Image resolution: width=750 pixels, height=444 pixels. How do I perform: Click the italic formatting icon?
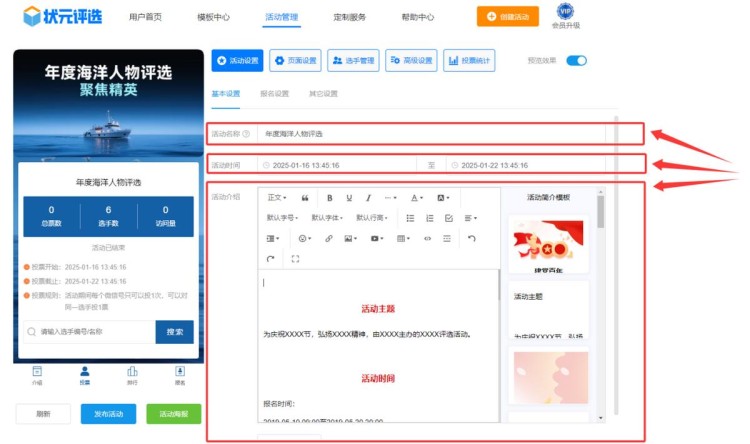point(368,198)
